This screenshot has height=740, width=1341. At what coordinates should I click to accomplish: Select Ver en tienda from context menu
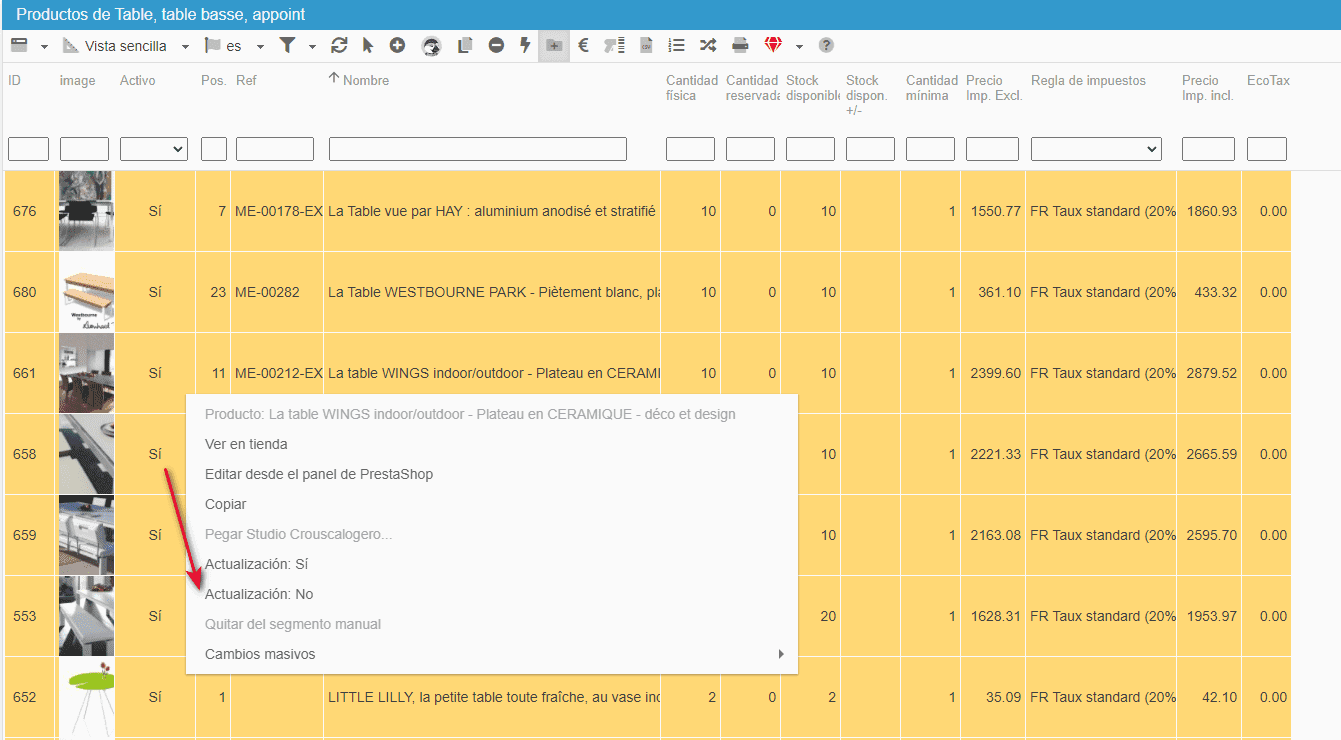click(246, 444)
